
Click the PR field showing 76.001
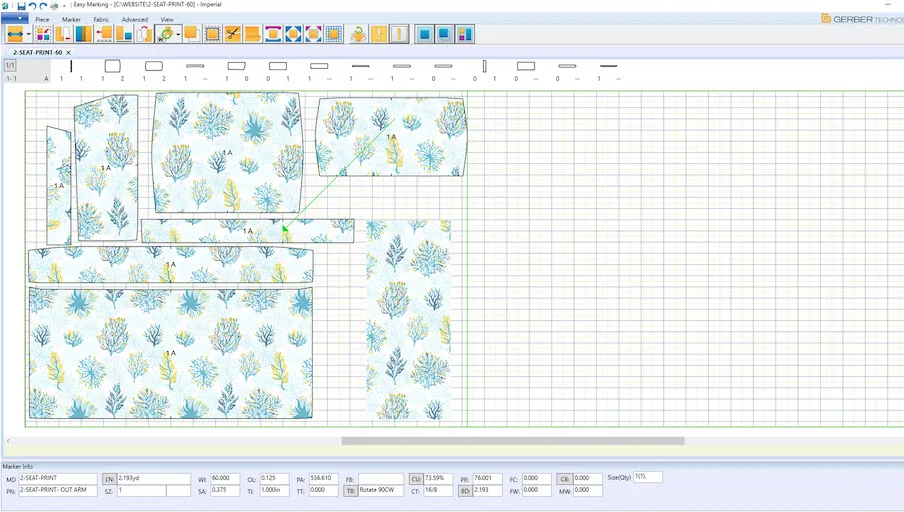point(487,479)
